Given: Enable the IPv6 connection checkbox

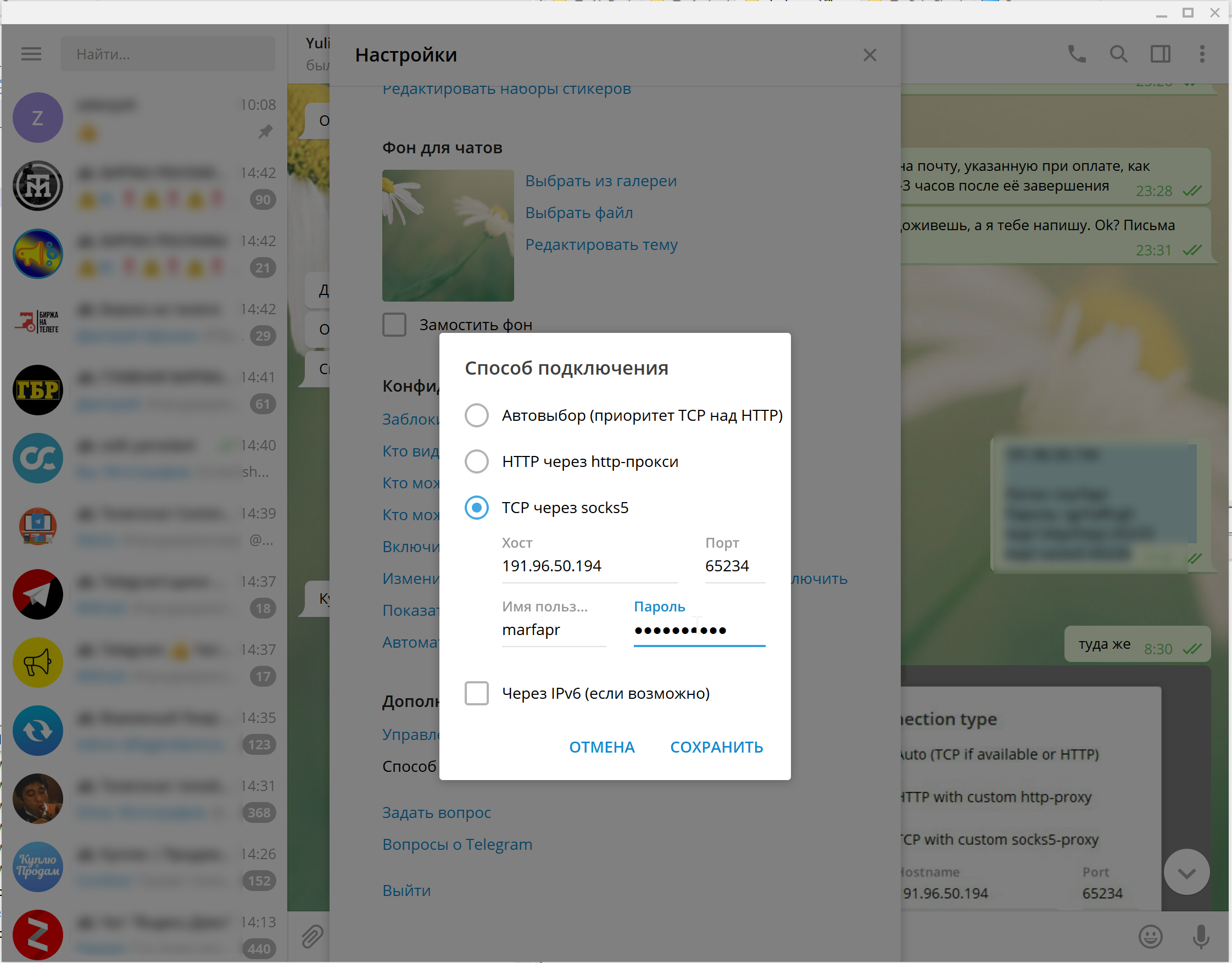Looking at the screenshot, I should 477,693.
